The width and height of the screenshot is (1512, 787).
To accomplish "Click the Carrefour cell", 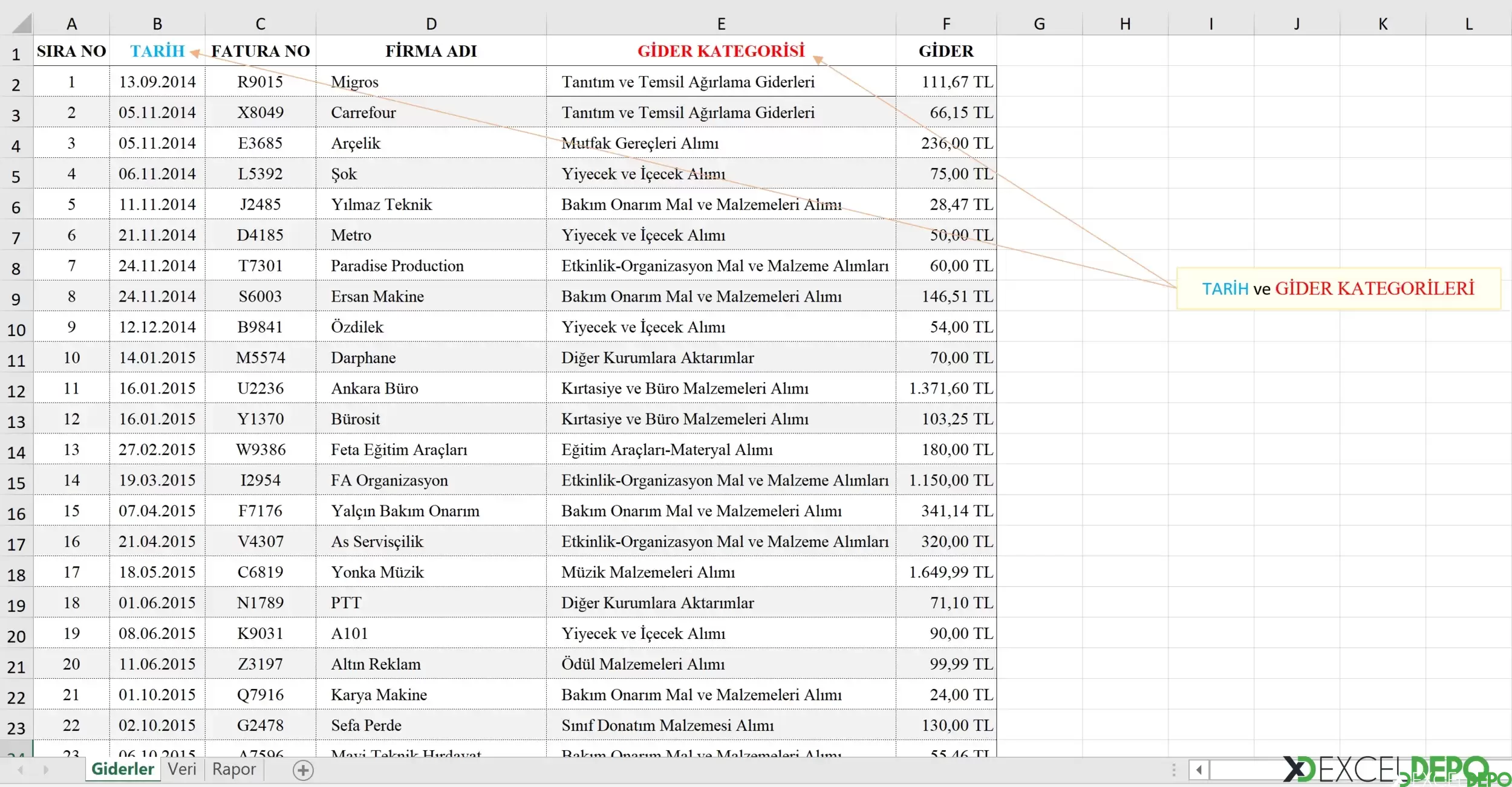I will [431, 112].
